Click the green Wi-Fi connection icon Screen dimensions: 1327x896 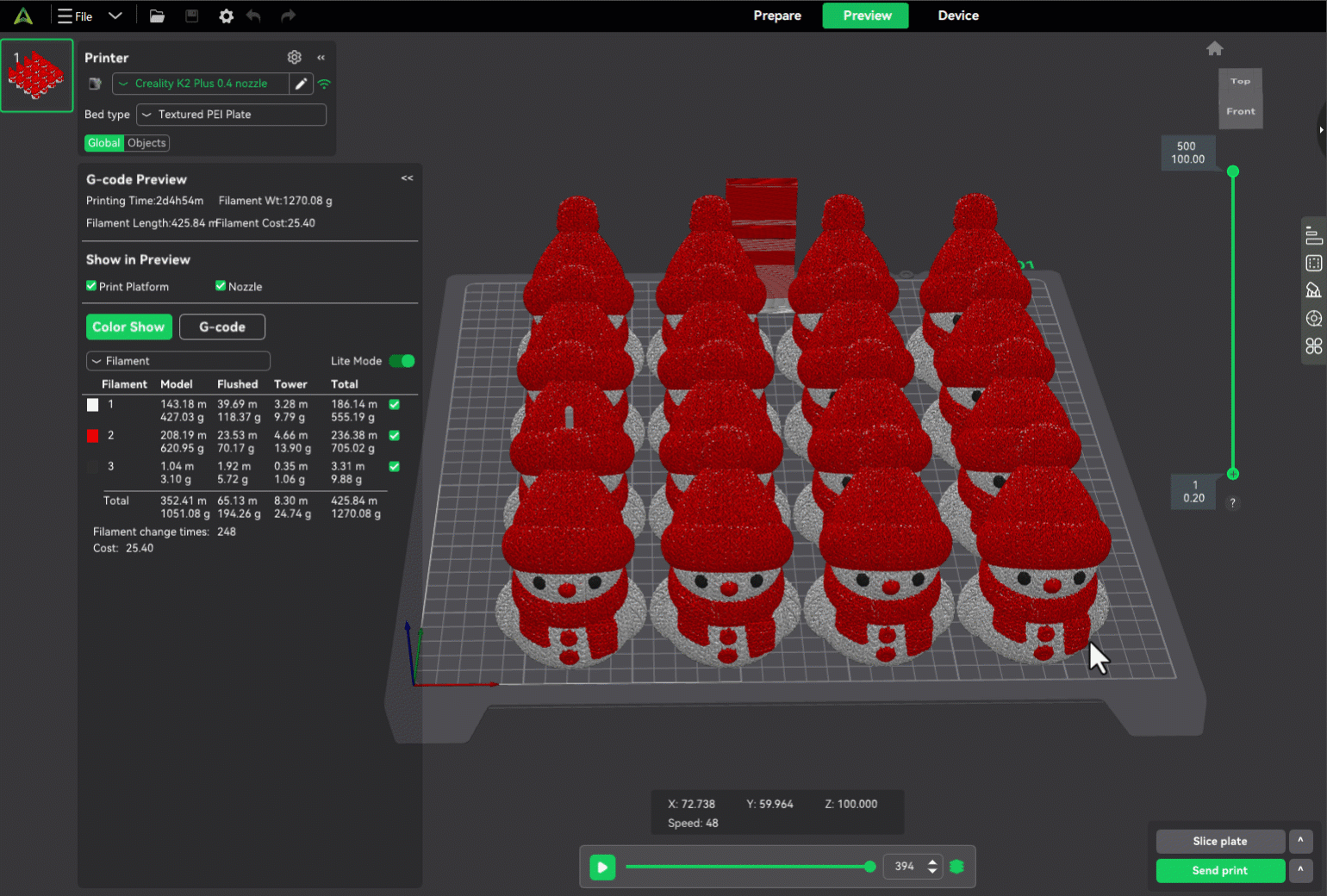tap(324, 84)
